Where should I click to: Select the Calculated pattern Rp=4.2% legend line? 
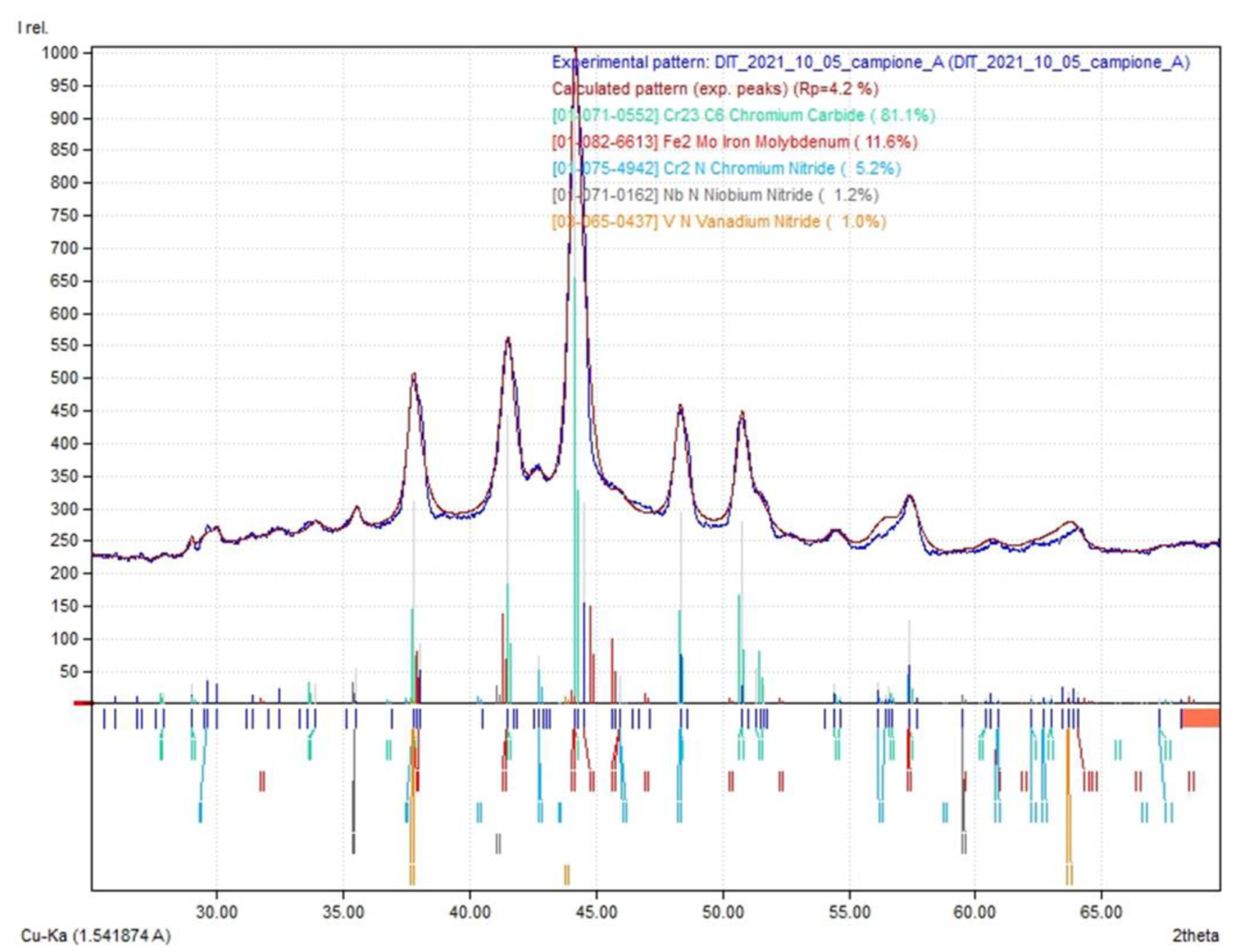(x=715, y=89)
